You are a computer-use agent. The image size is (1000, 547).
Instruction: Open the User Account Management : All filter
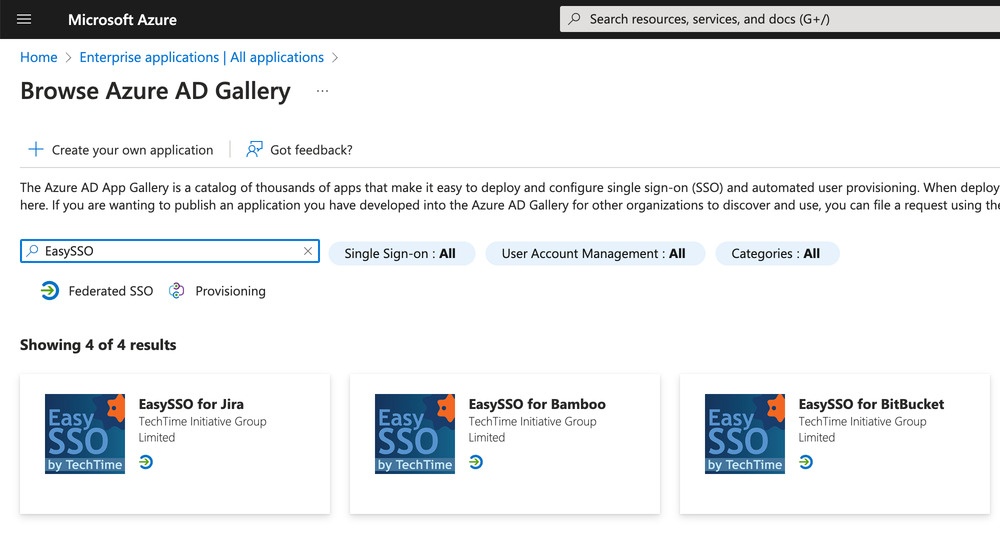coord(594,254)
